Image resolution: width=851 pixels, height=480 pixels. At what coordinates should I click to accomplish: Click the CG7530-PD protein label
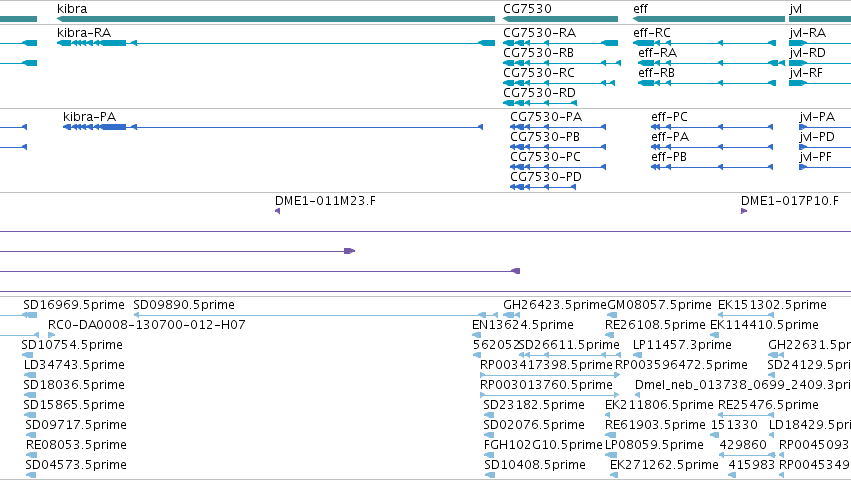(x=545, y=177)
